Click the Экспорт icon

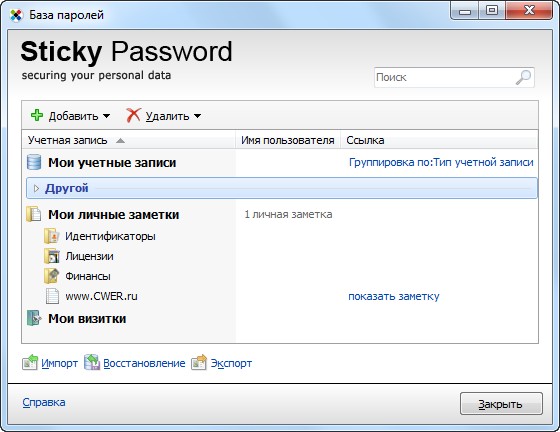tap(199, 362)
